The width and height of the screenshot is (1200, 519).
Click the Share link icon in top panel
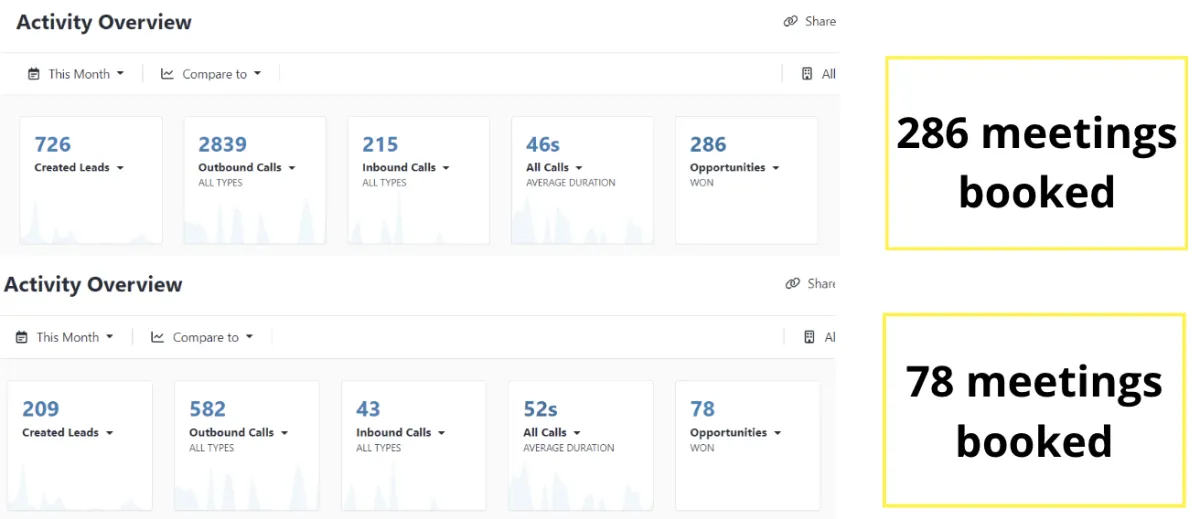tap(790, 21)
